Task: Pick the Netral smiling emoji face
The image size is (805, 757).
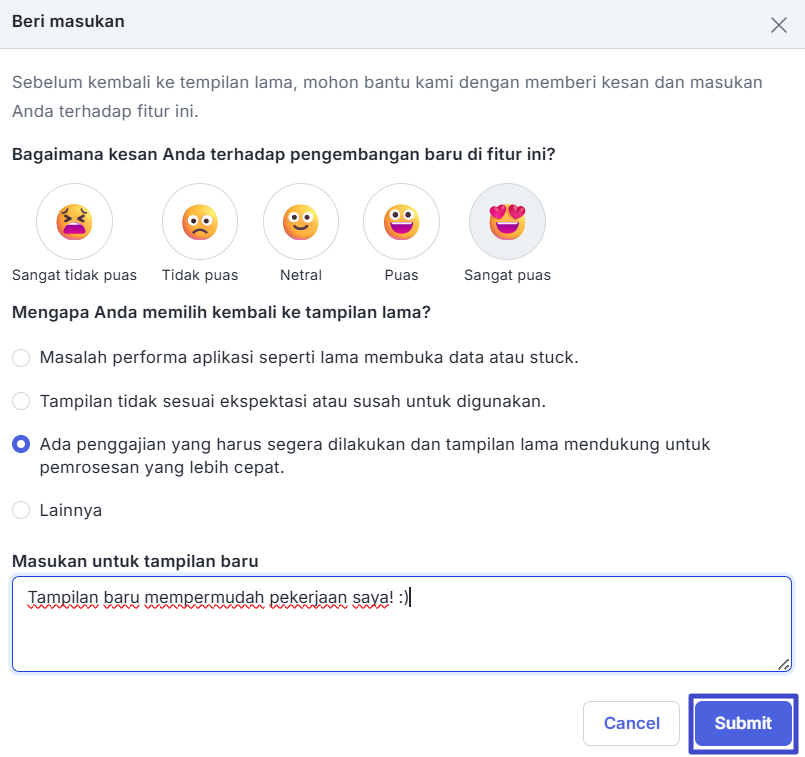Action: 301,222
